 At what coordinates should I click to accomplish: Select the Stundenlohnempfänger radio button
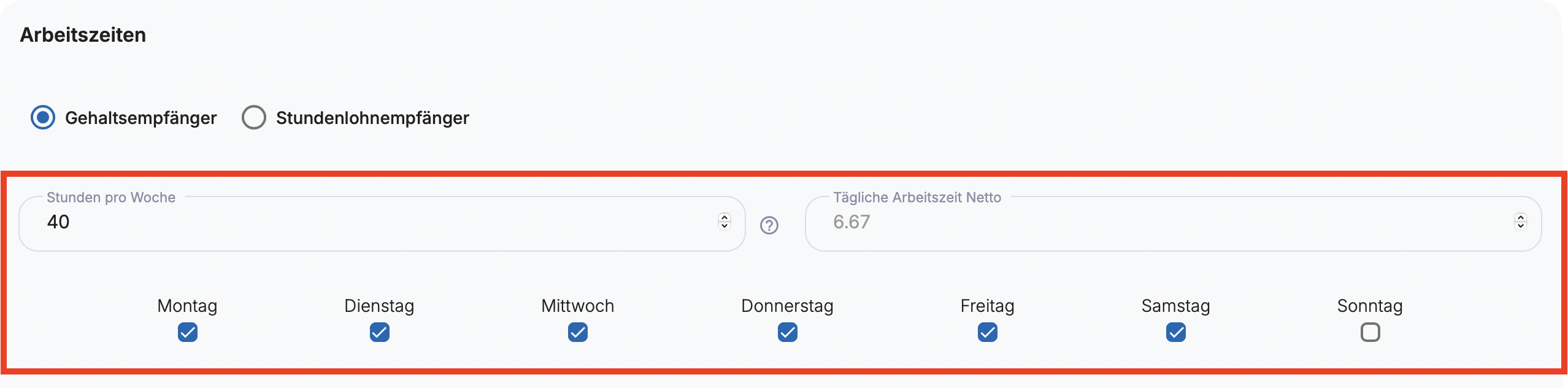click(254, 117)
